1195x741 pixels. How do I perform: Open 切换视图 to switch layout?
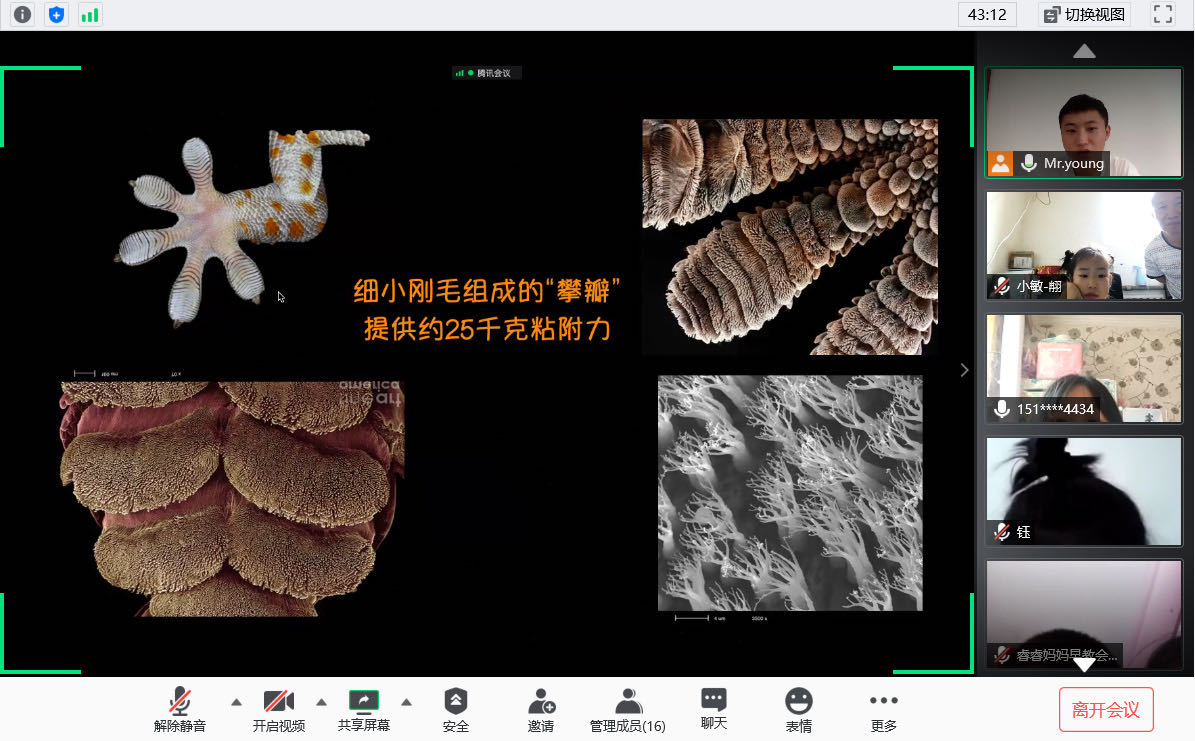[x=1082, y=15]
